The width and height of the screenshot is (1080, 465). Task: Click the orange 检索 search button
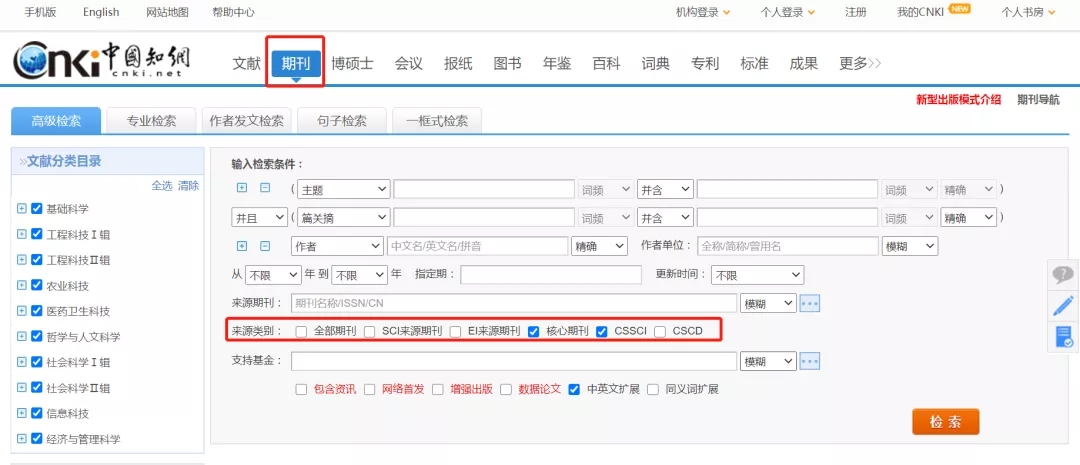[945, 422]
